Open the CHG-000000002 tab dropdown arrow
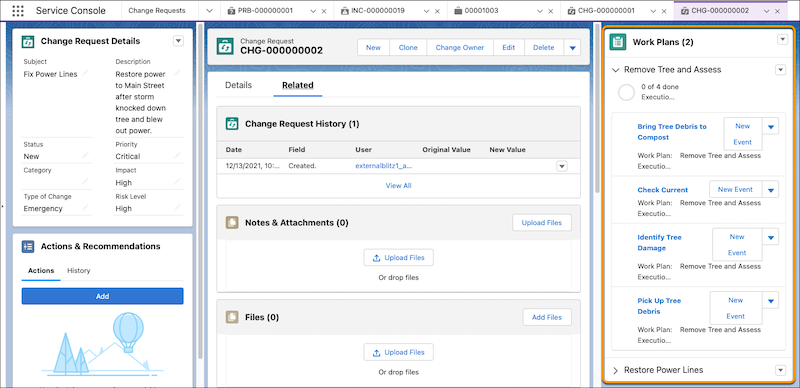The width and height of the screenshot is (800, 388). (x=766, y=11)
